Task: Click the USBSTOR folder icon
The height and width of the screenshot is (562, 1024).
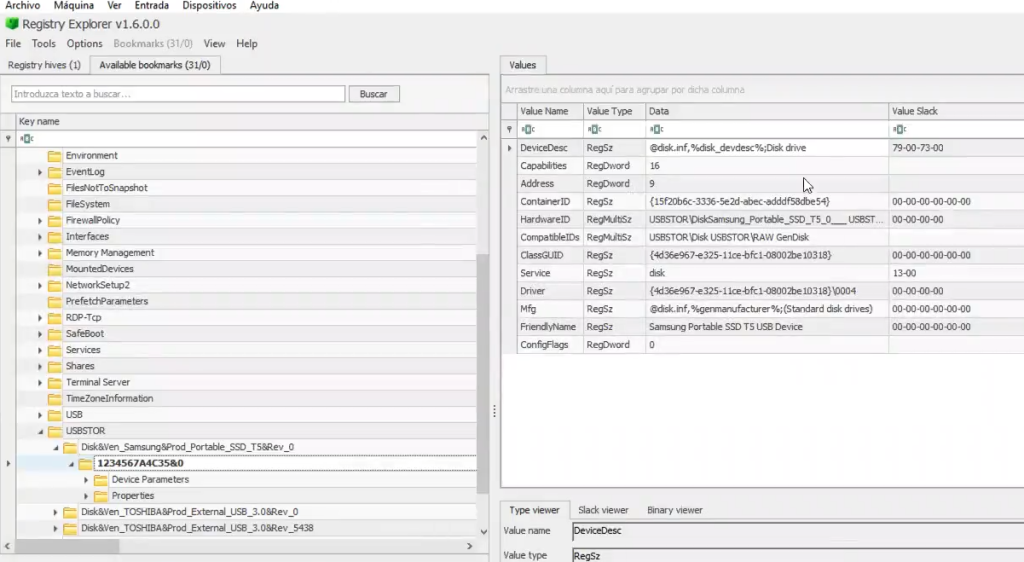Action: tap(55, 431)
